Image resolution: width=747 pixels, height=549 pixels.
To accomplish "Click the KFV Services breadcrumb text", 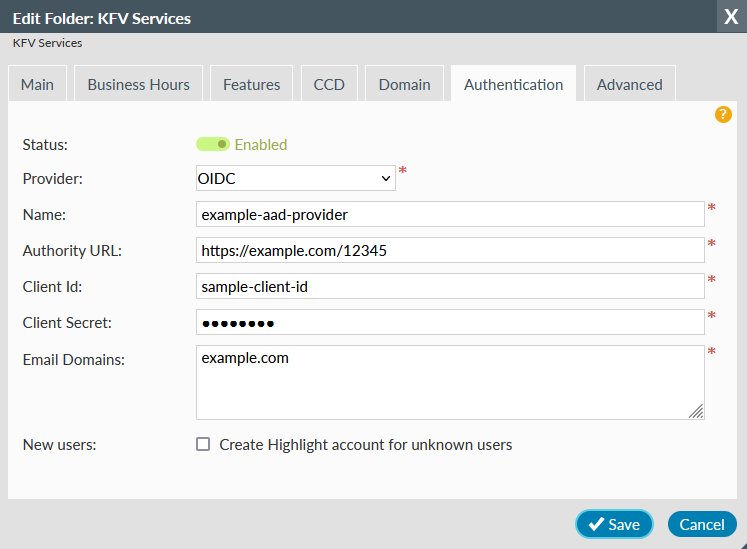I will [47, 43].
